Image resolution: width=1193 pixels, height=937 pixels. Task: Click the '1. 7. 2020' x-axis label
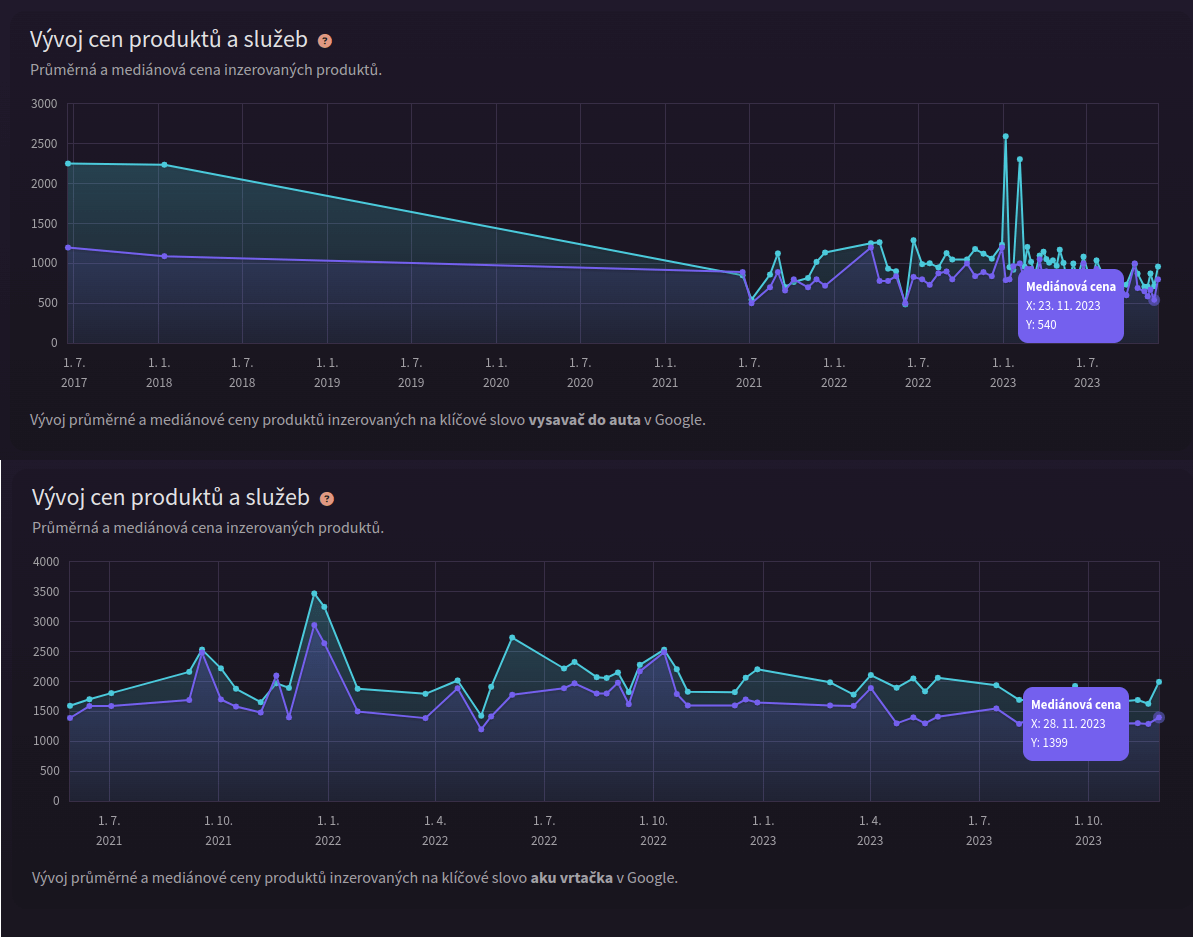(x=581, y=373)
